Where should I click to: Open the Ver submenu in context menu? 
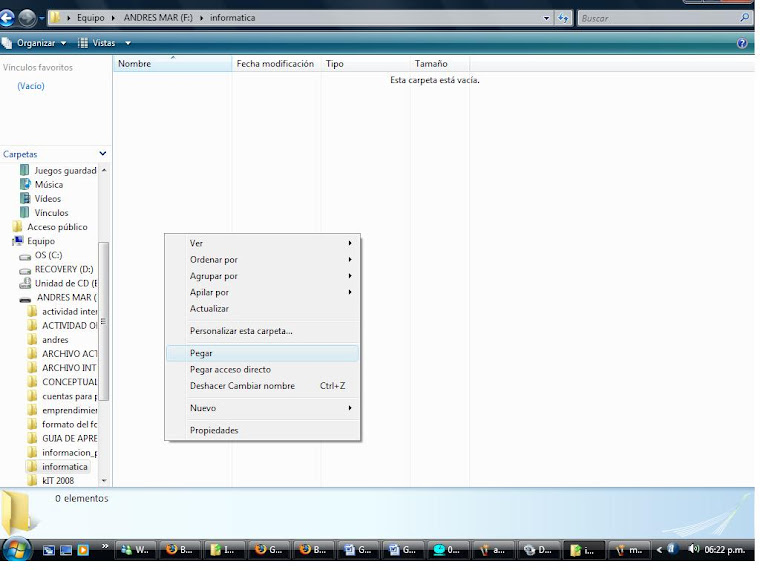[x=262, y=243]
